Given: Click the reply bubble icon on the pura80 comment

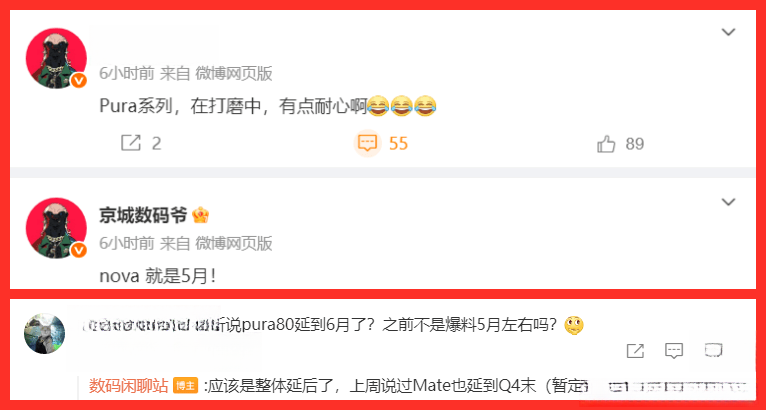Looking at the screenshot, I should click(674, 350).
